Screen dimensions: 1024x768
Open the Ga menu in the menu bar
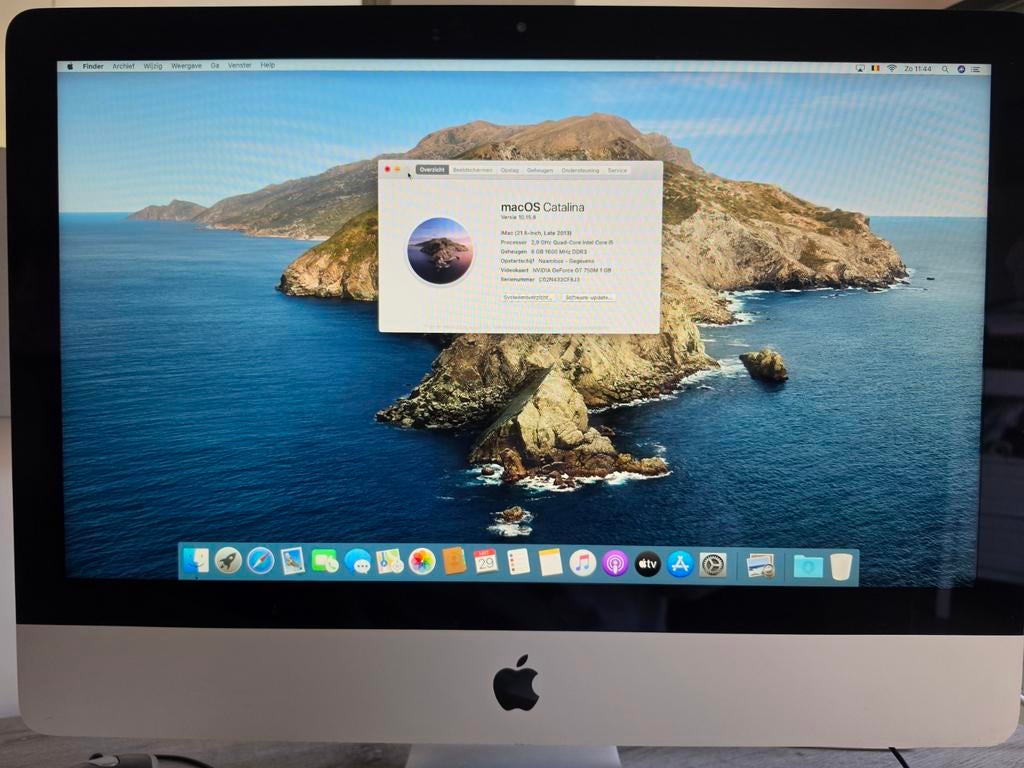(x=215, y=66)
